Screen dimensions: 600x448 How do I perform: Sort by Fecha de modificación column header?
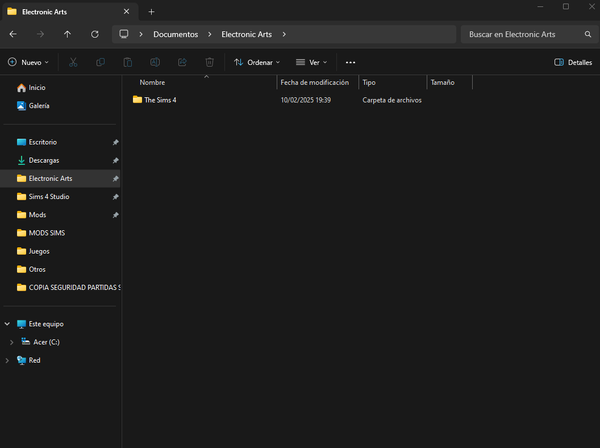coord(315,82)
